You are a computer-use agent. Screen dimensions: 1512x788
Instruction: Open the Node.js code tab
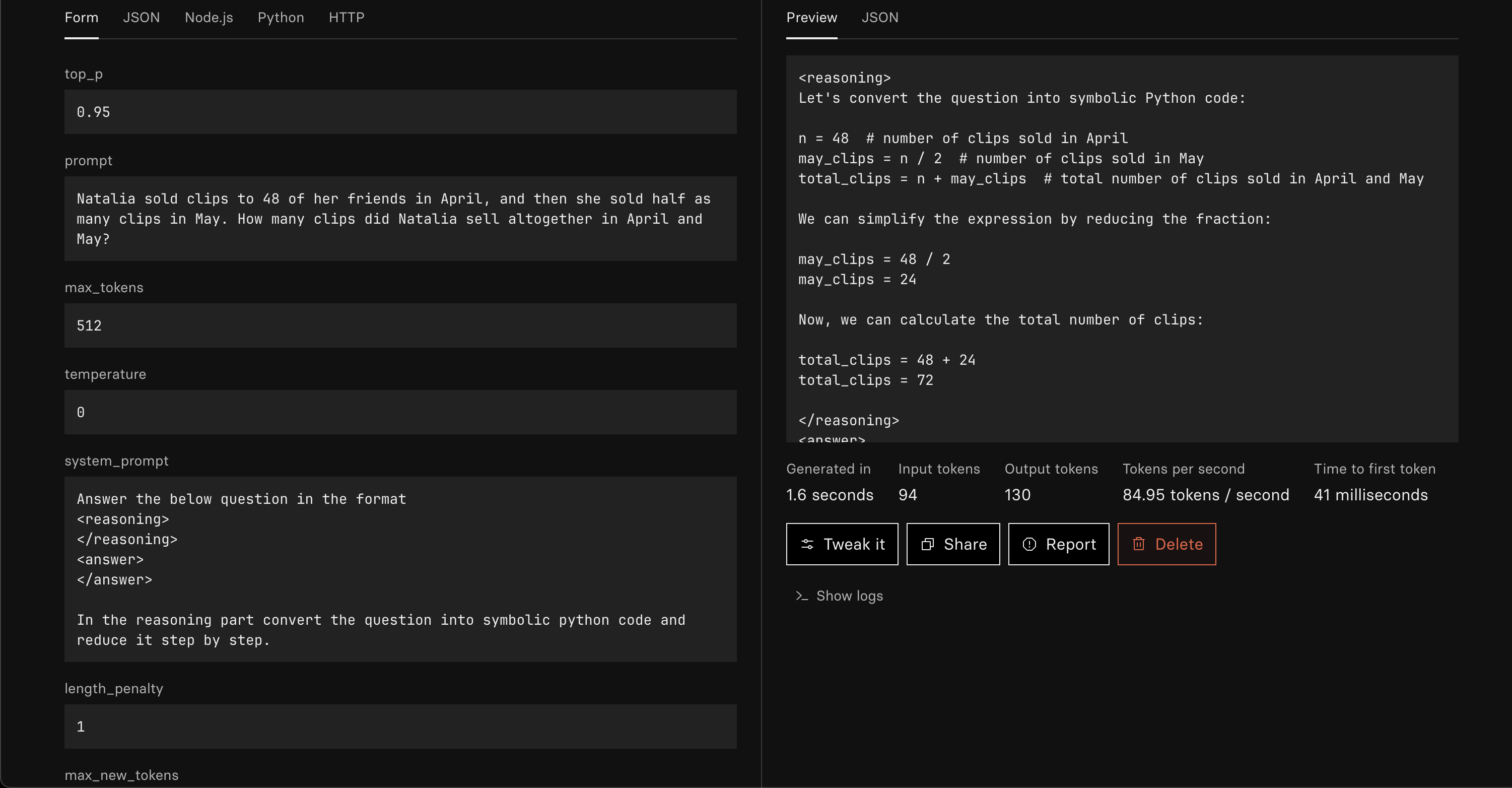click(209, 18)
